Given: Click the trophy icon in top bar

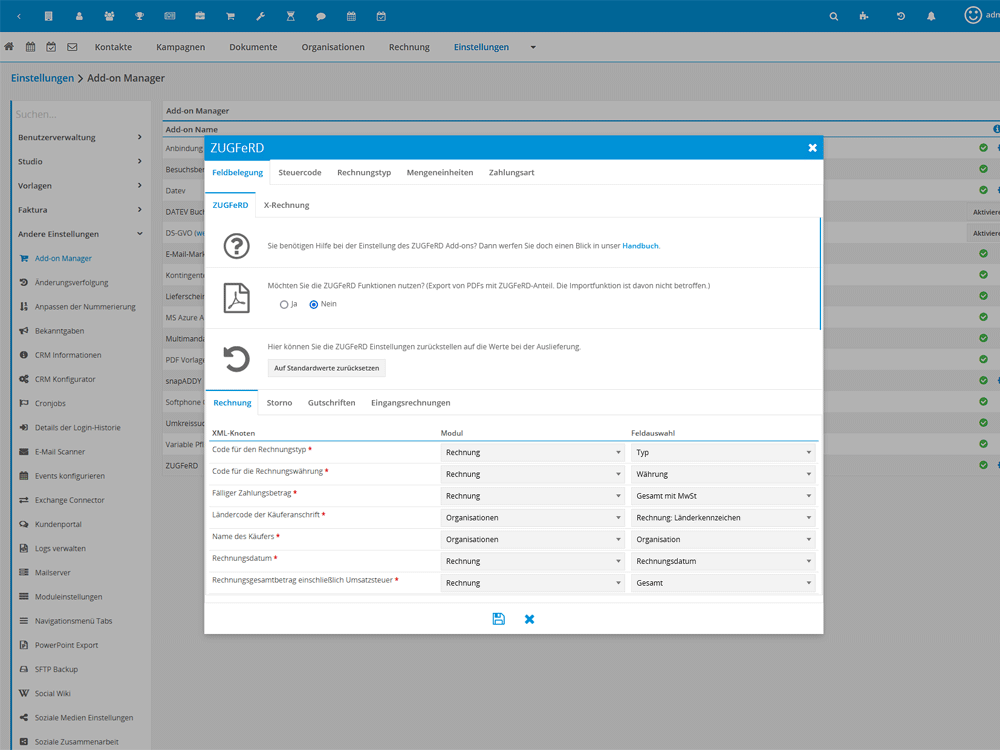Looking at the screenshot, I should [x=140, y=16].
